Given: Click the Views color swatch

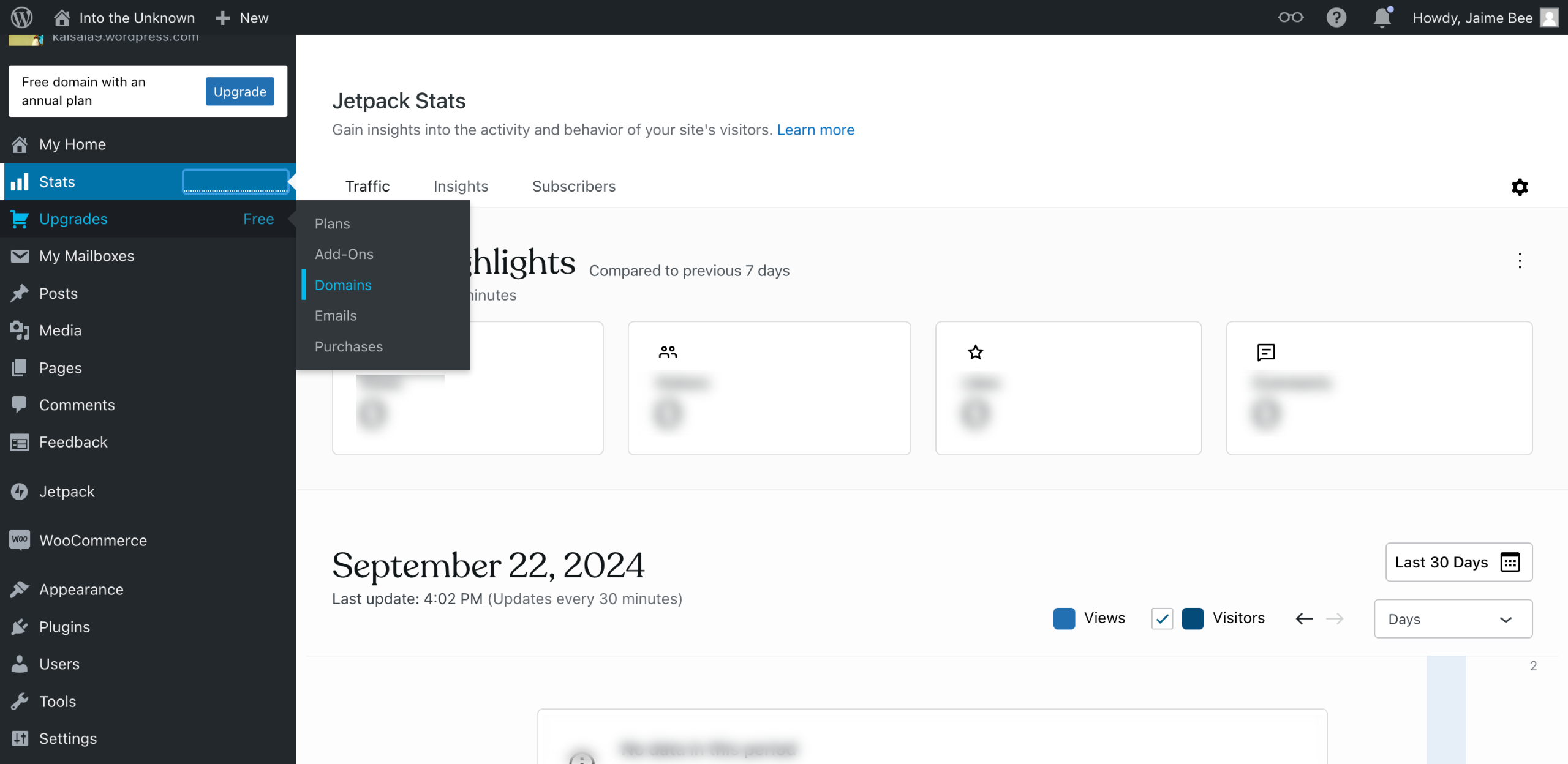Looking at the screenshot, I should pyautogui.click(x=1064, y=618).
